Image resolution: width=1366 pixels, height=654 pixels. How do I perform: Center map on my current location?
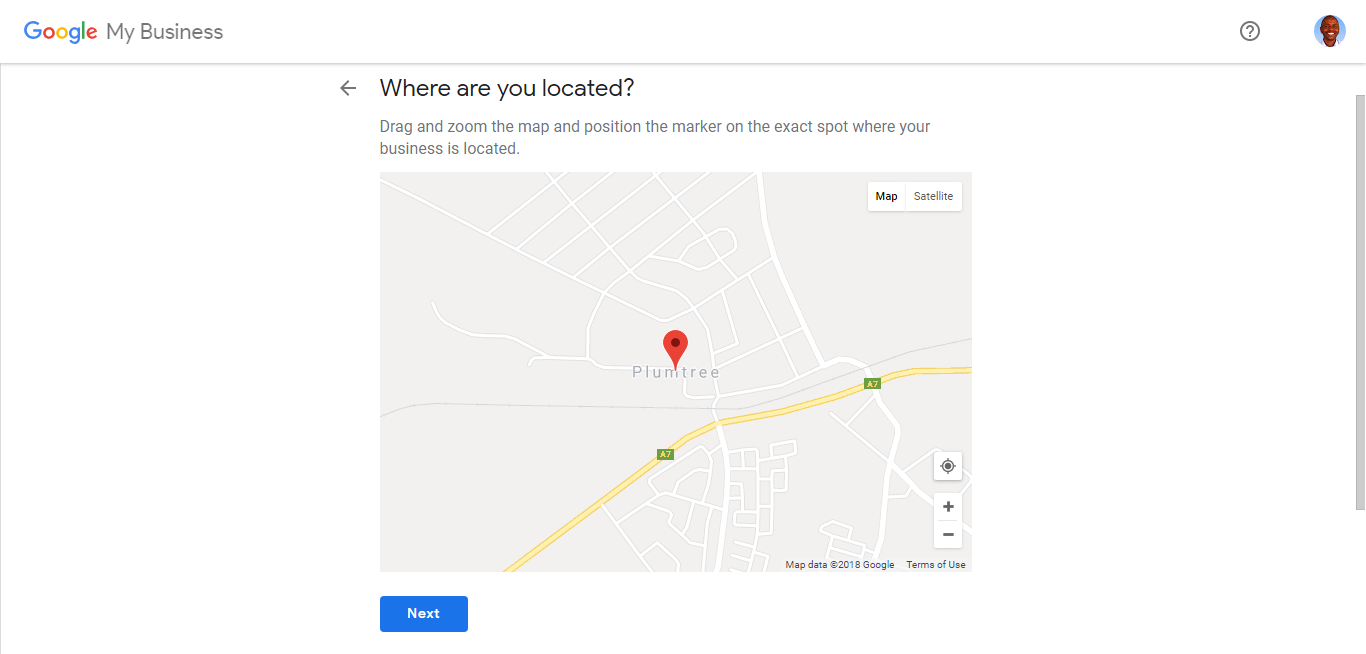pyautogui.click(x=948, y=466)
